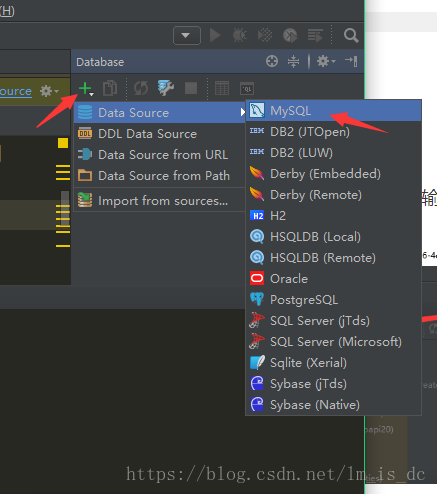Viewport: 437px width, 494px height.
Task: Click the duplicate data source icon
Action: pyautogui.click(x=110, y=88)
